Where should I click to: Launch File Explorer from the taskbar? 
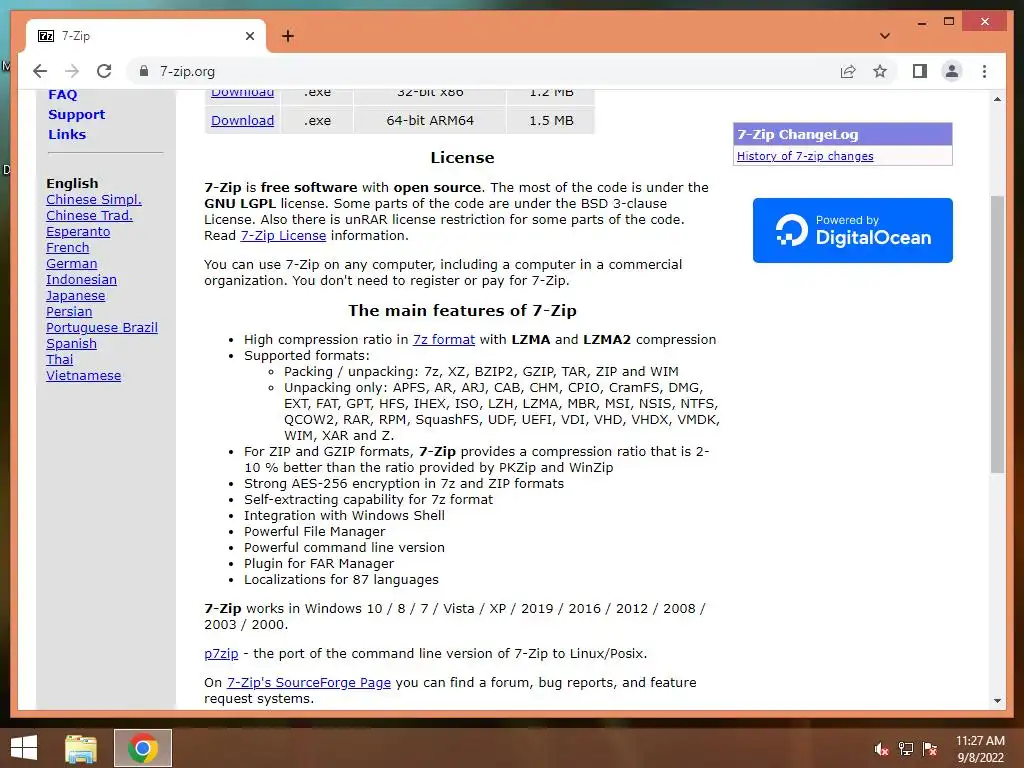click(x=81, y=748)
